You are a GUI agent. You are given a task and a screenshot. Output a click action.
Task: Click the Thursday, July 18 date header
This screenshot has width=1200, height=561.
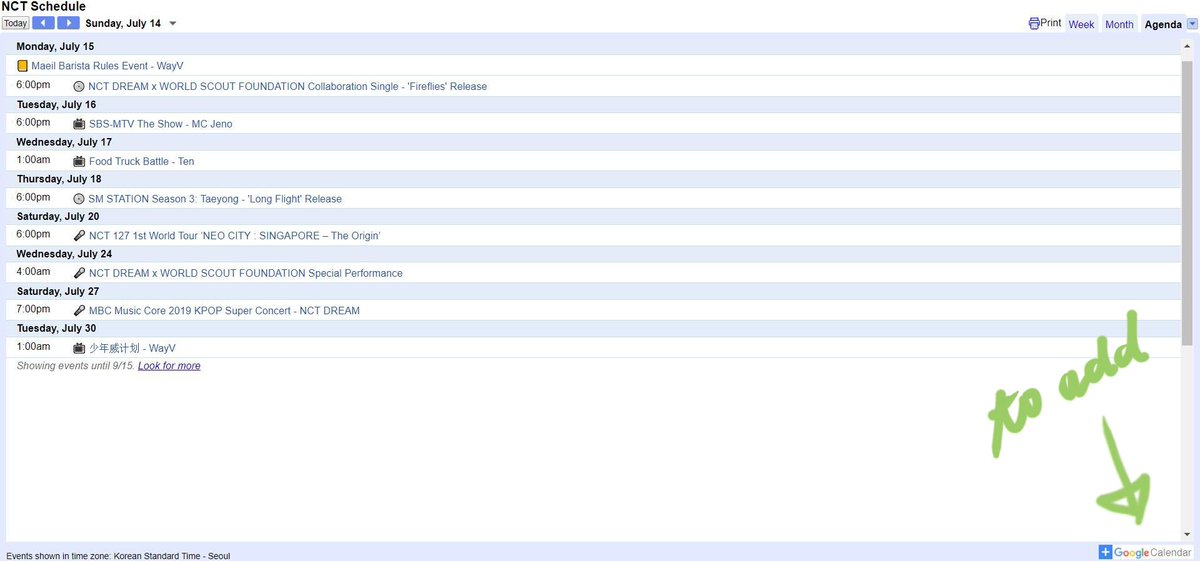tap(59, 179)
